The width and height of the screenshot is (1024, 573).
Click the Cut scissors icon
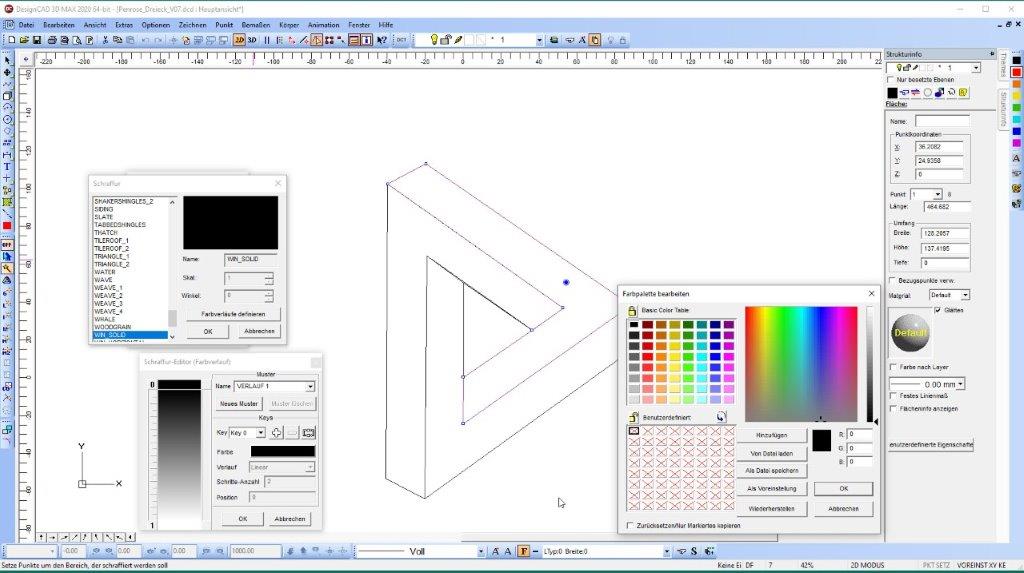(x=105, y=40)
